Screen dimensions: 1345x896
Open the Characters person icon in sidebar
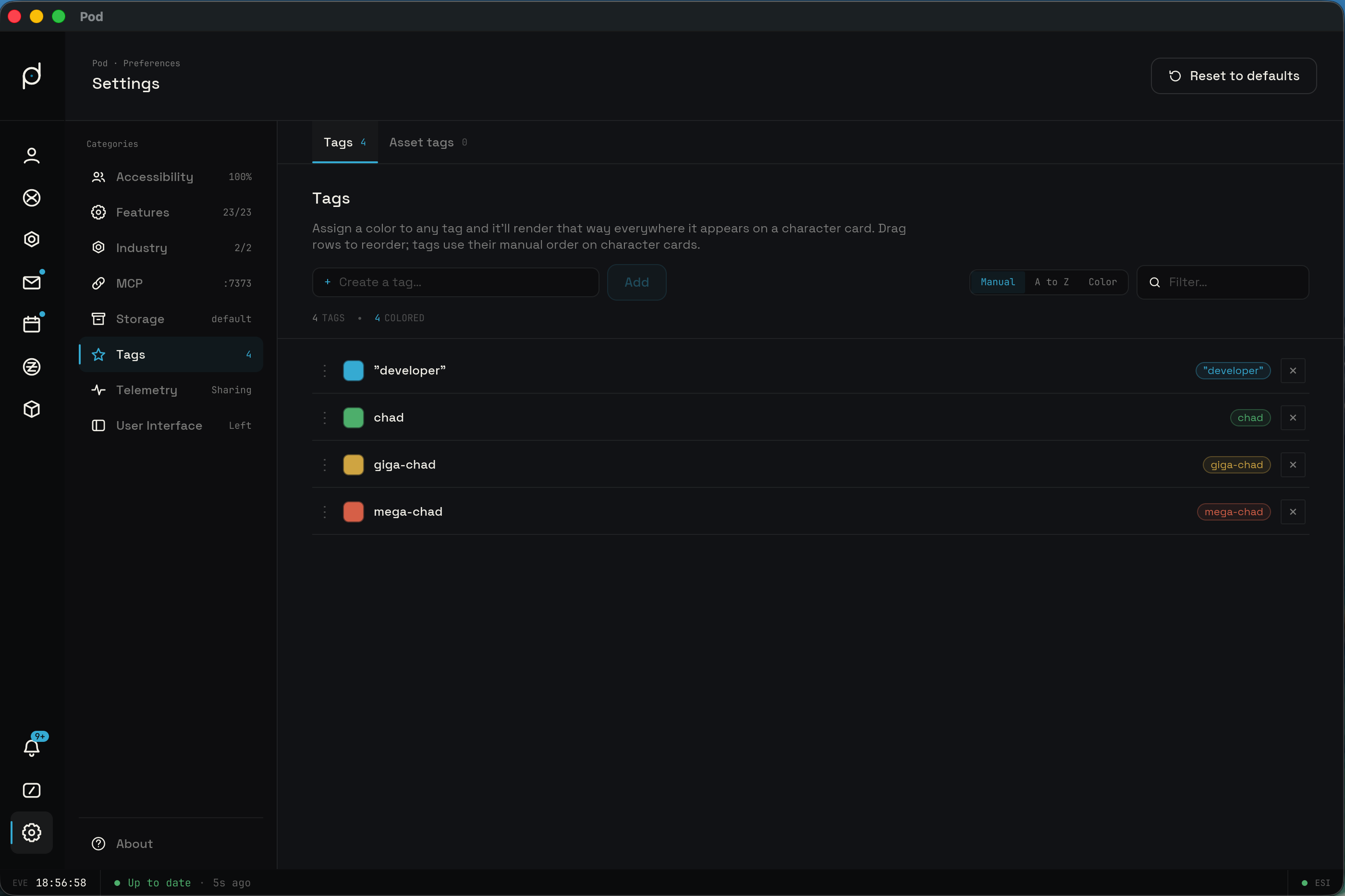click(x=31, y=156)
